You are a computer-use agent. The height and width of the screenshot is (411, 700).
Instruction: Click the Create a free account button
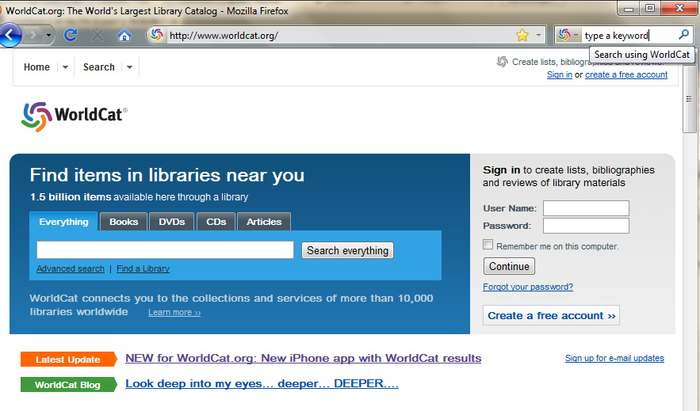click(x=551, y=316)
